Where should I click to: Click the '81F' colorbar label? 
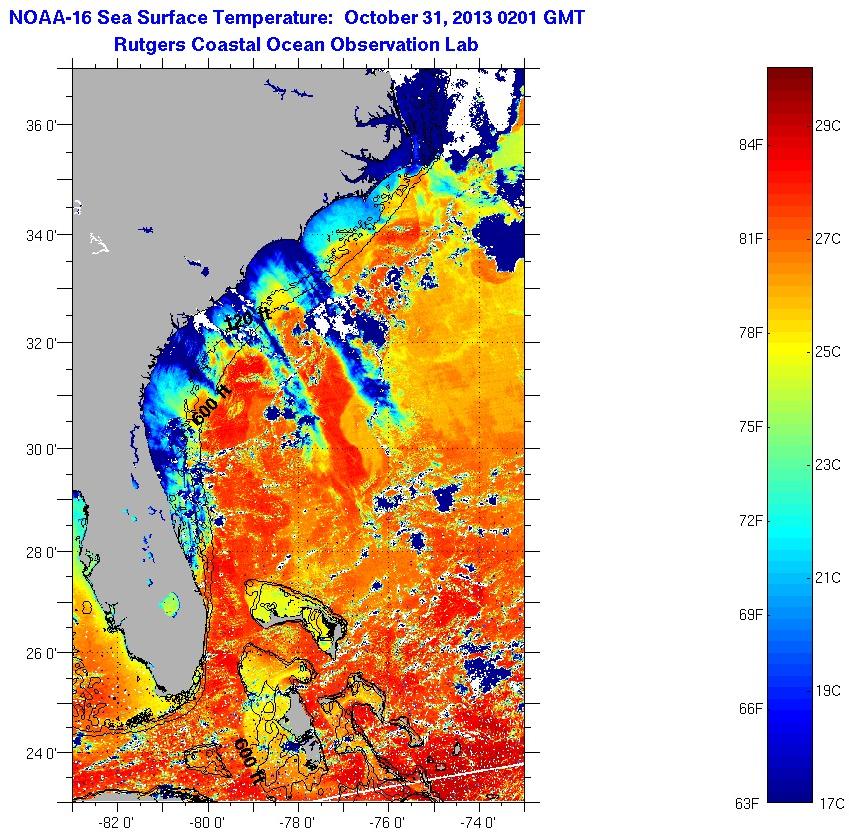click(751, 238)
